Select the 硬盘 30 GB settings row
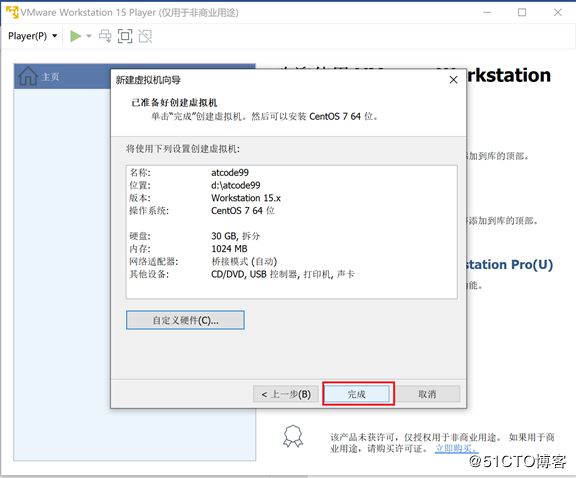This screenshot has height=478, width=576. [x=291, y=236]
